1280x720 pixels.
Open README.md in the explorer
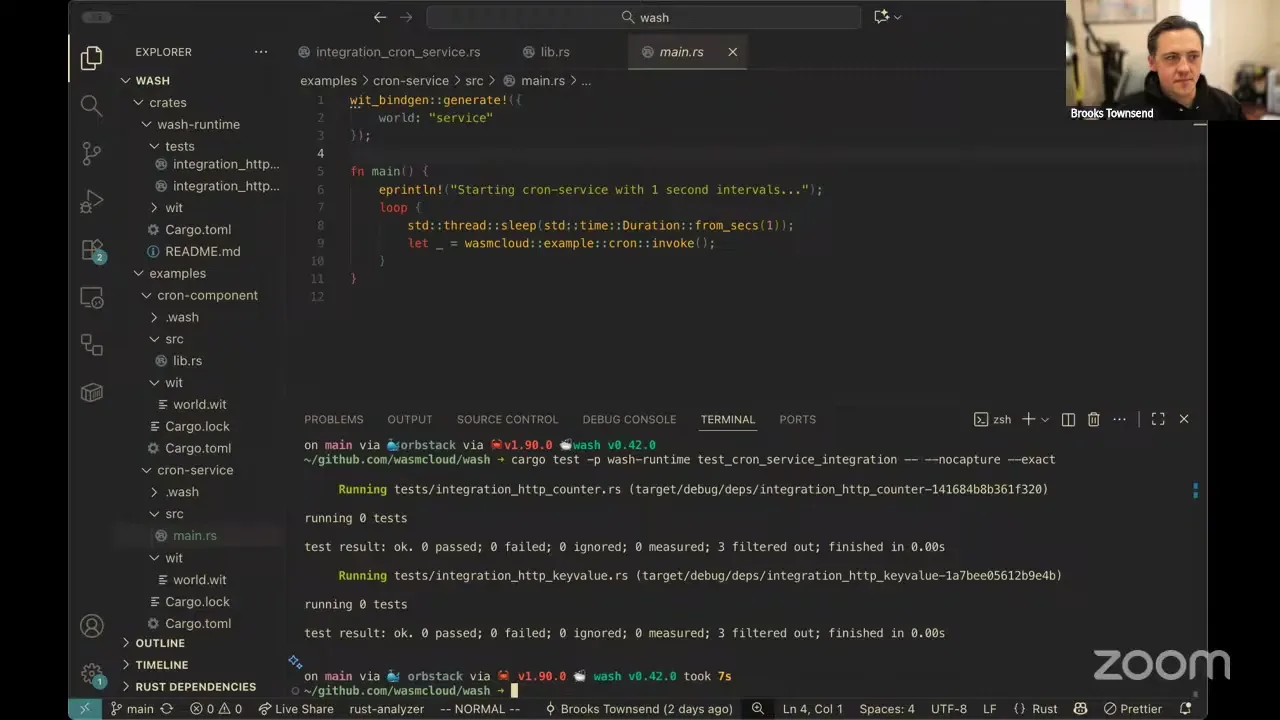(x=202, y=252)
